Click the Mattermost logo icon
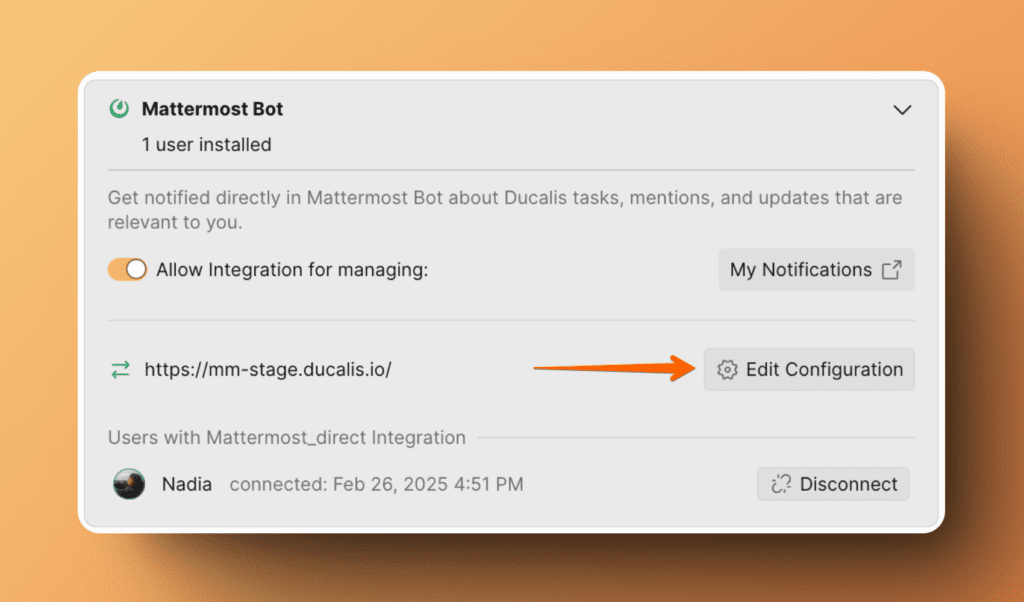The image size is (1024, 602). click(120, 109)
